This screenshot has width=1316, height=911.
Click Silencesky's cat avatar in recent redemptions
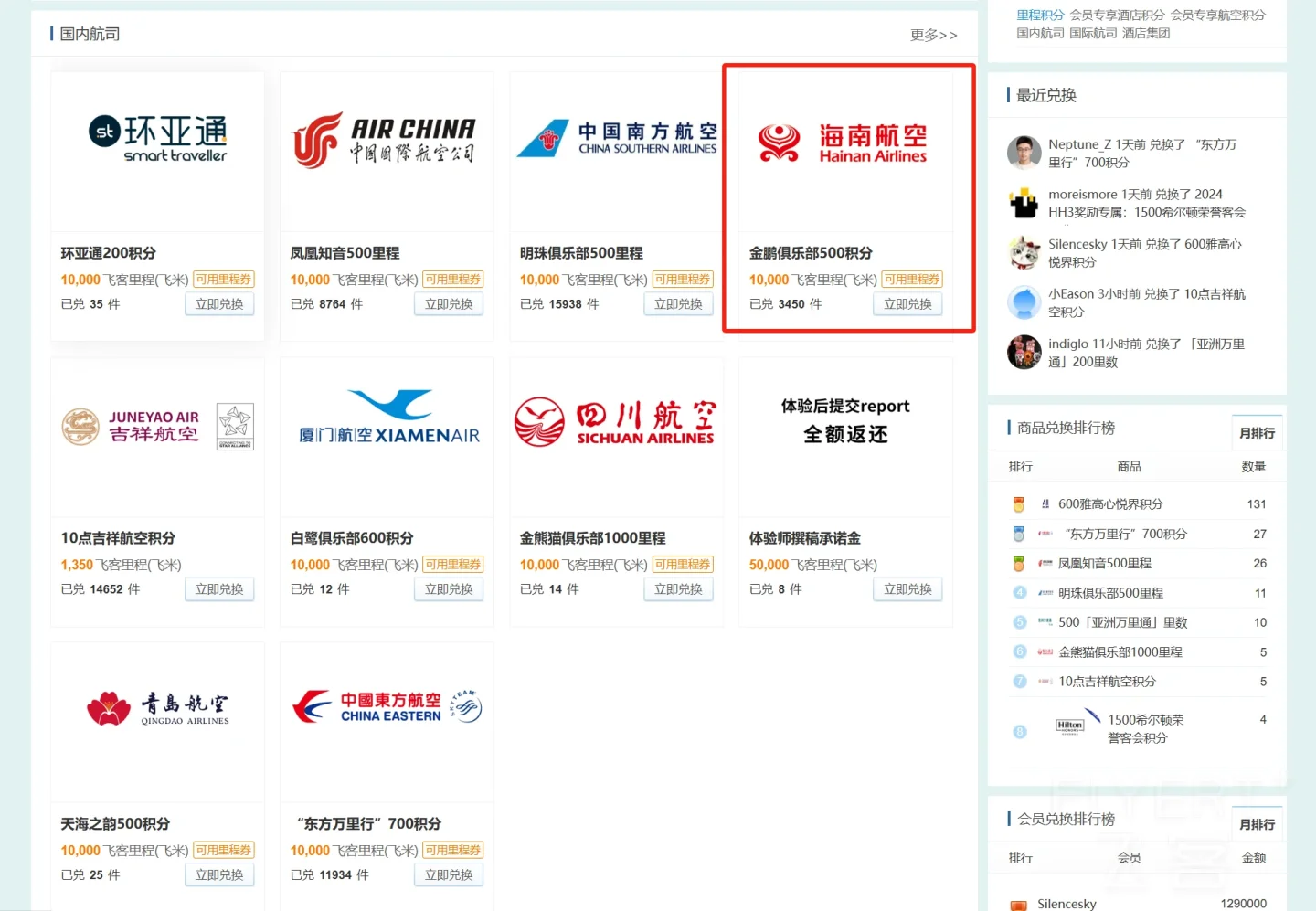point(1024,253)
